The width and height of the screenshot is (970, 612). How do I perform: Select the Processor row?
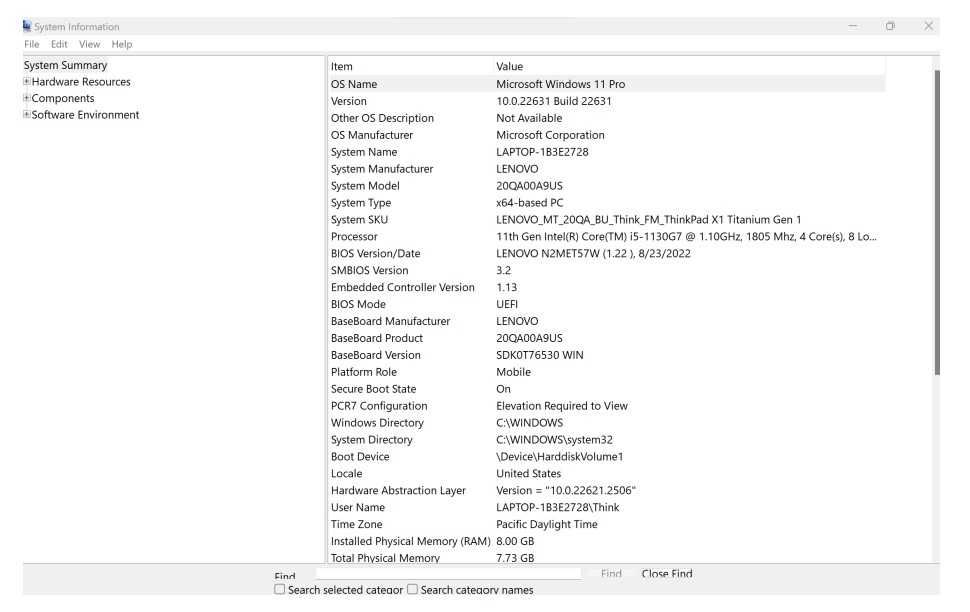point(606,236)
